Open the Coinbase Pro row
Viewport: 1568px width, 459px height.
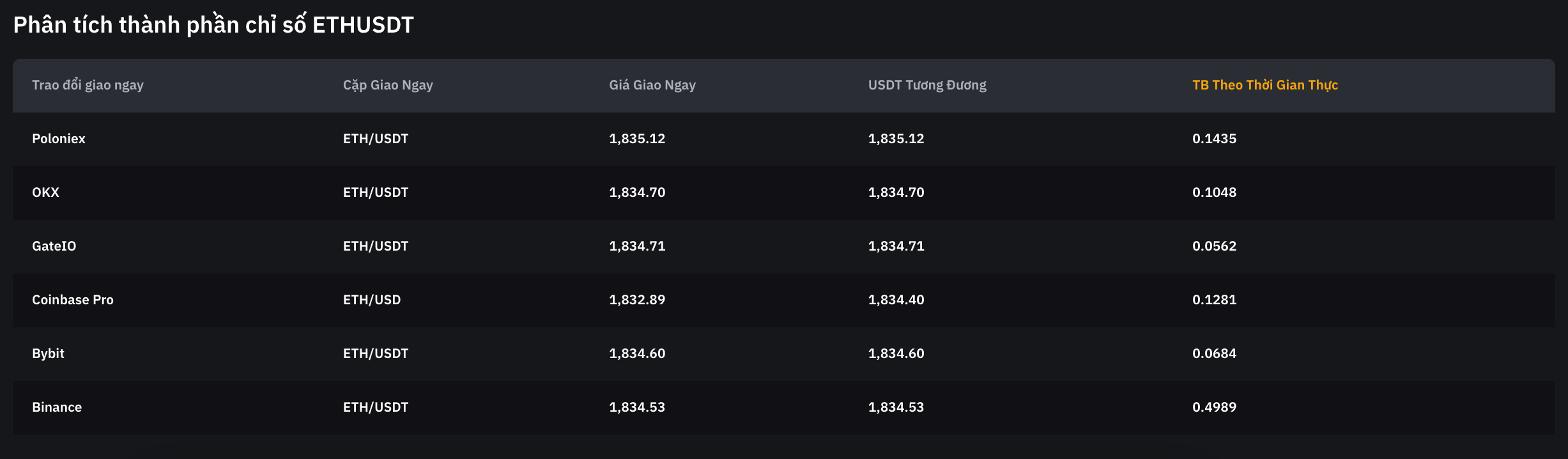(72, 300)
